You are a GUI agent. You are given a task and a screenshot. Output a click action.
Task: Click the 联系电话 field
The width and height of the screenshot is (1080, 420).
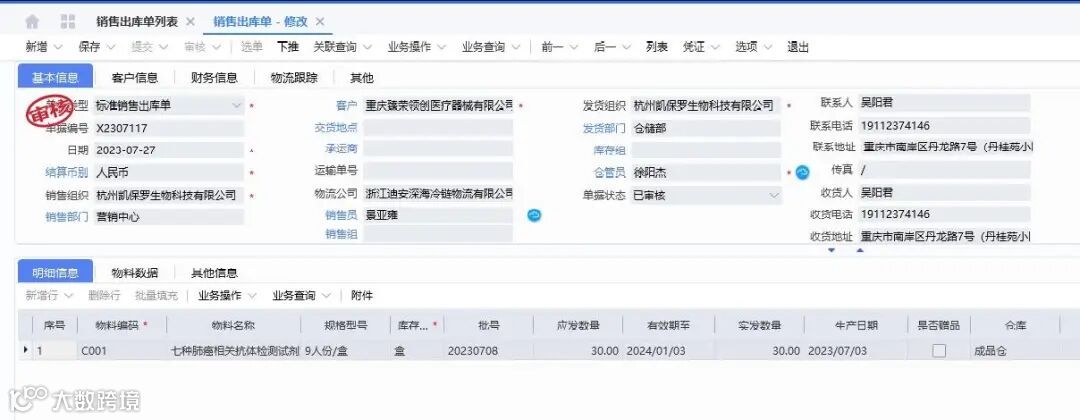(944, 126)
